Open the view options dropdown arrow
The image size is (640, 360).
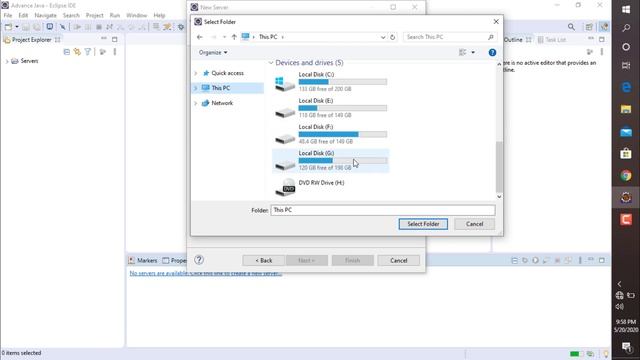click(473, 52)
